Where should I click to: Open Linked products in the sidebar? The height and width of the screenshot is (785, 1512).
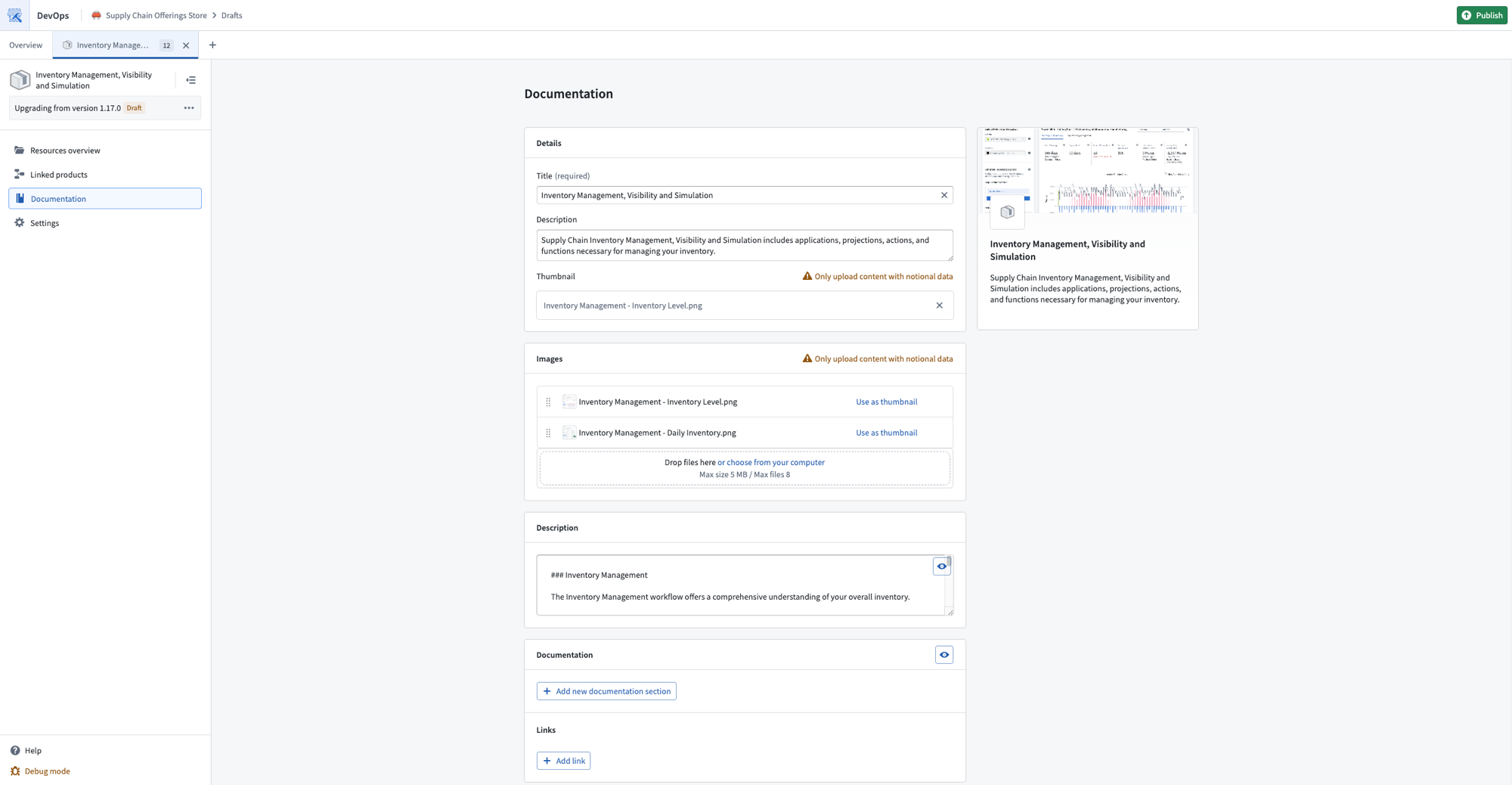[105, 175]
